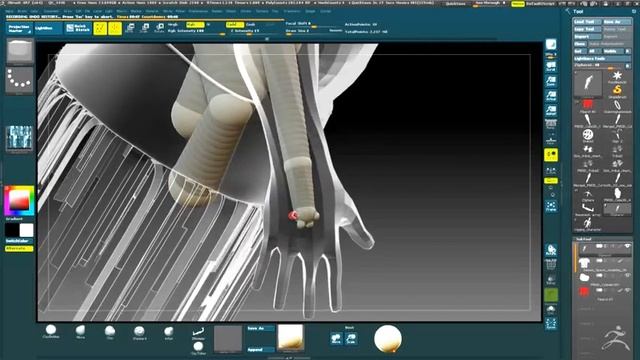Viewport: 640px width, 360px height.
Task: Click the AAHalf icon
Action: tap(551, 111)
